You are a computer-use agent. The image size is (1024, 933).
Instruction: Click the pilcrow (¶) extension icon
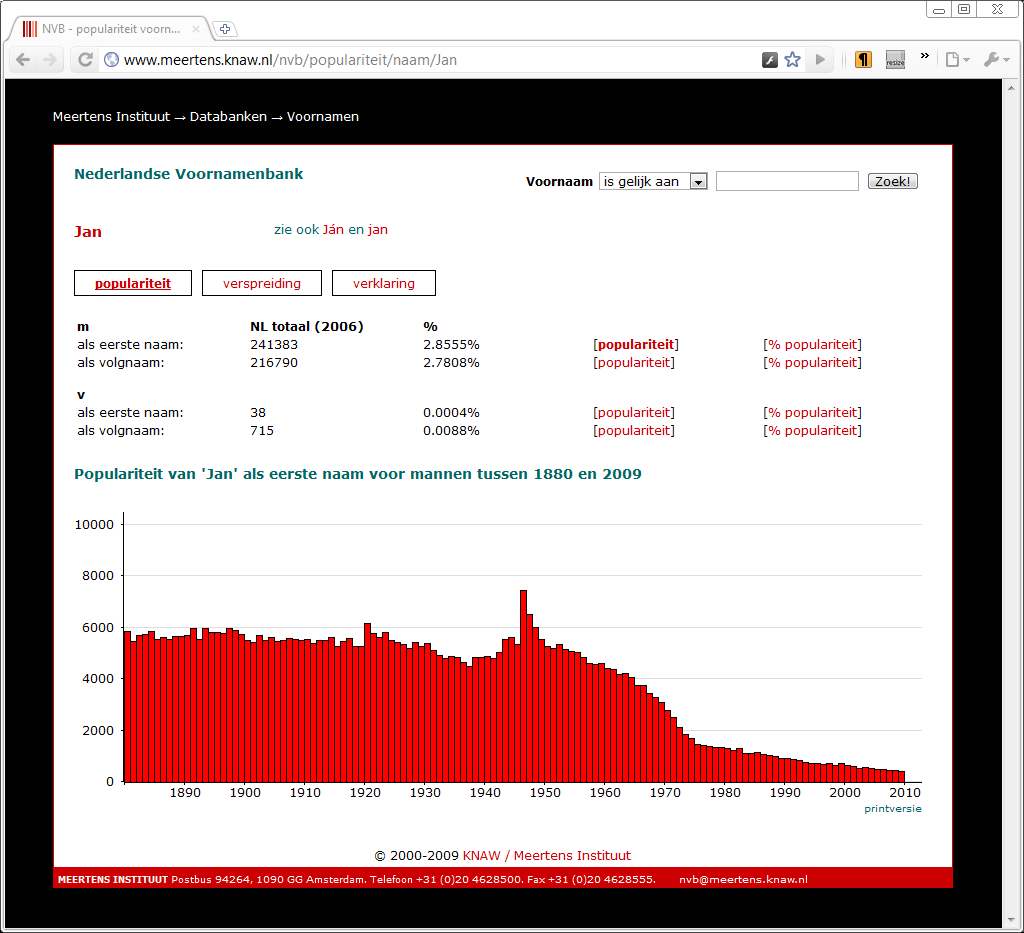862,60
